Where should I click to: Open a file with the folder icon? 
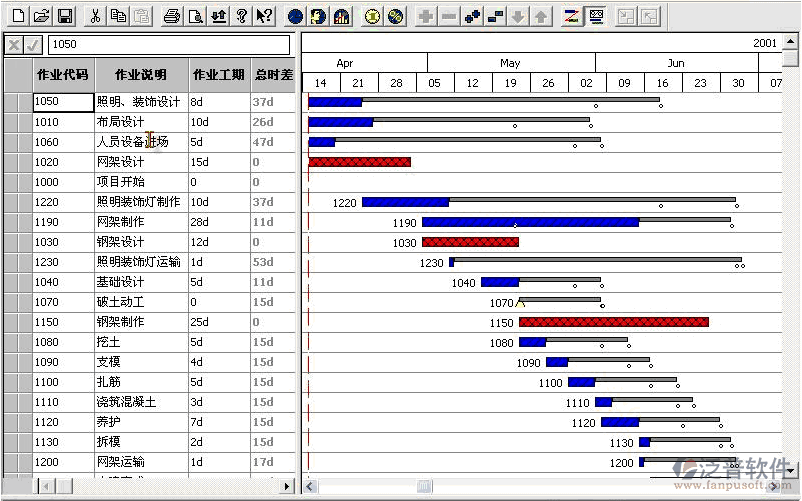[x=41, y=16]
